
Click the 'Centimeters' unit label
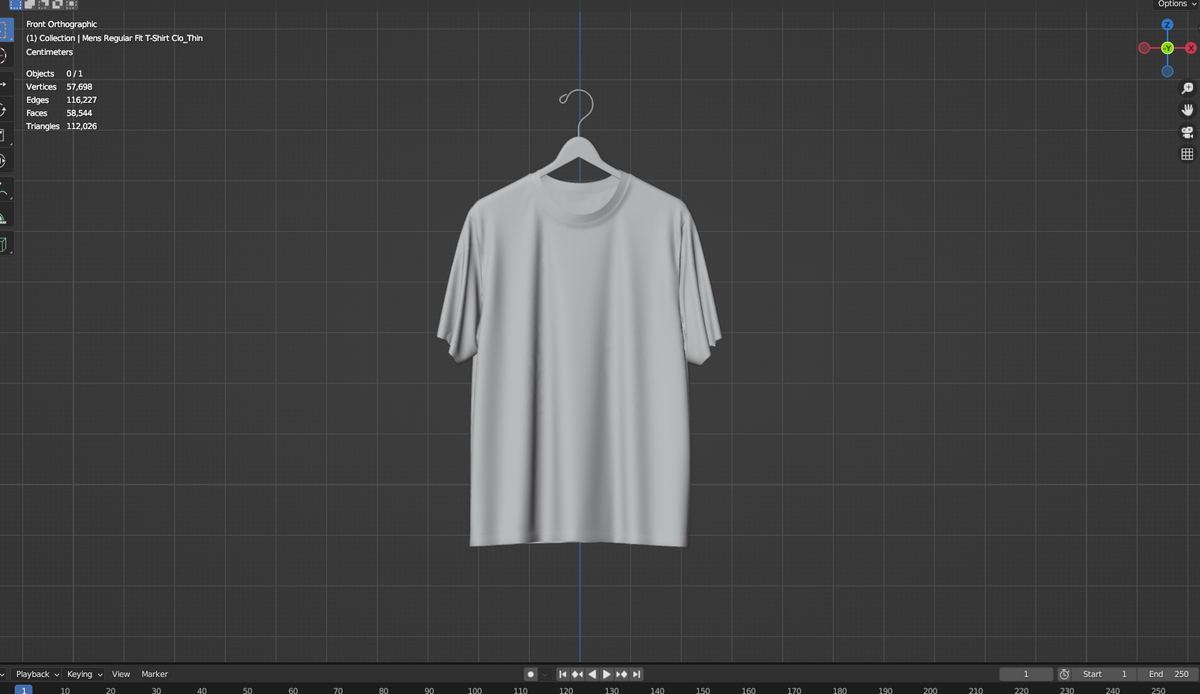[49, 52]
